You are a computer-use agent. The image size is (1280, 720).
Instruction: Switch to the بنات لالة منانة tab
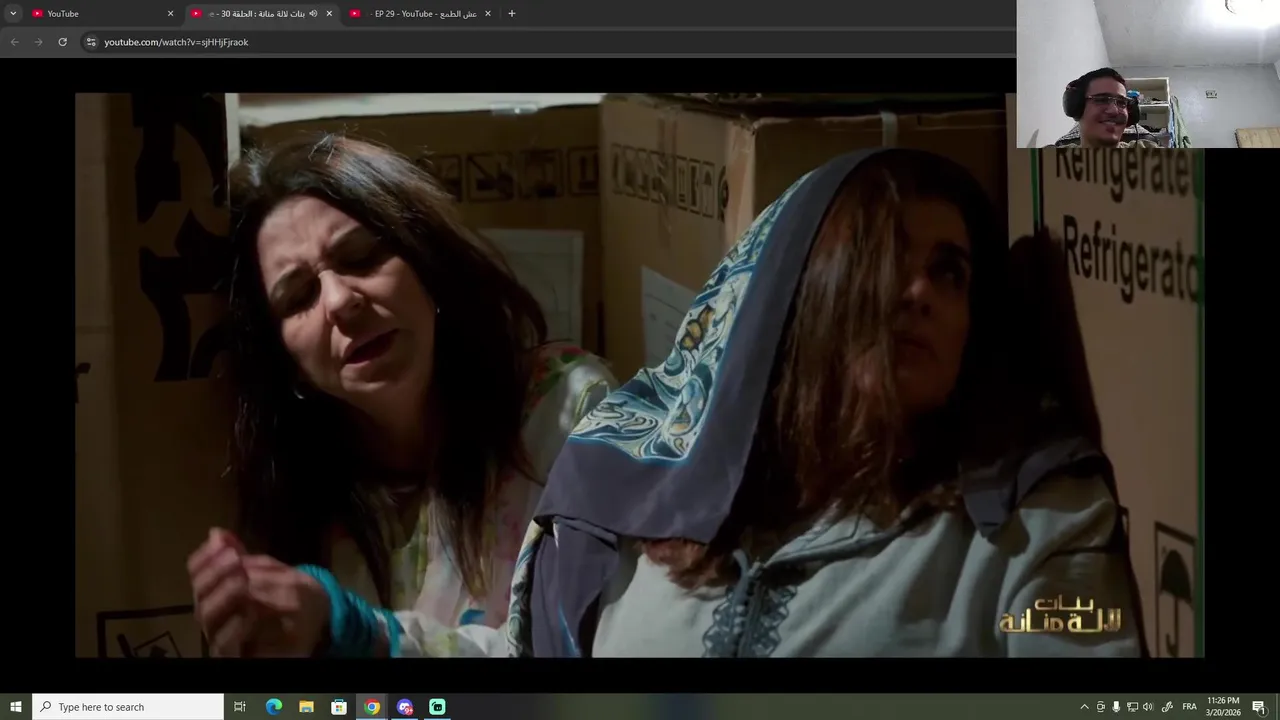(x=262, y=14)
